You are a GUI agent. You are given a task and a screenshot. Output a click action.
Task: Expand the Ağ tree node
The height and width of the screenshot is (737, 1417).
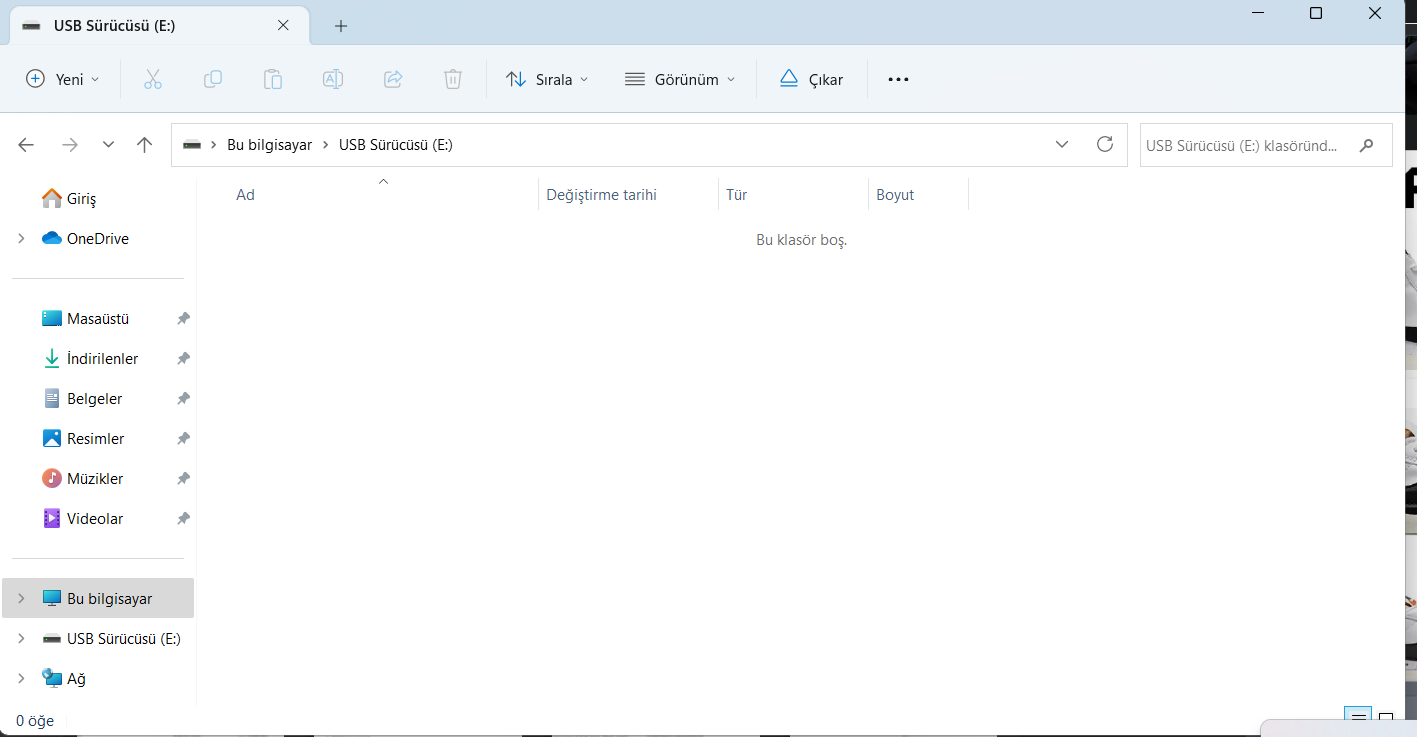(x=21, y=679)
